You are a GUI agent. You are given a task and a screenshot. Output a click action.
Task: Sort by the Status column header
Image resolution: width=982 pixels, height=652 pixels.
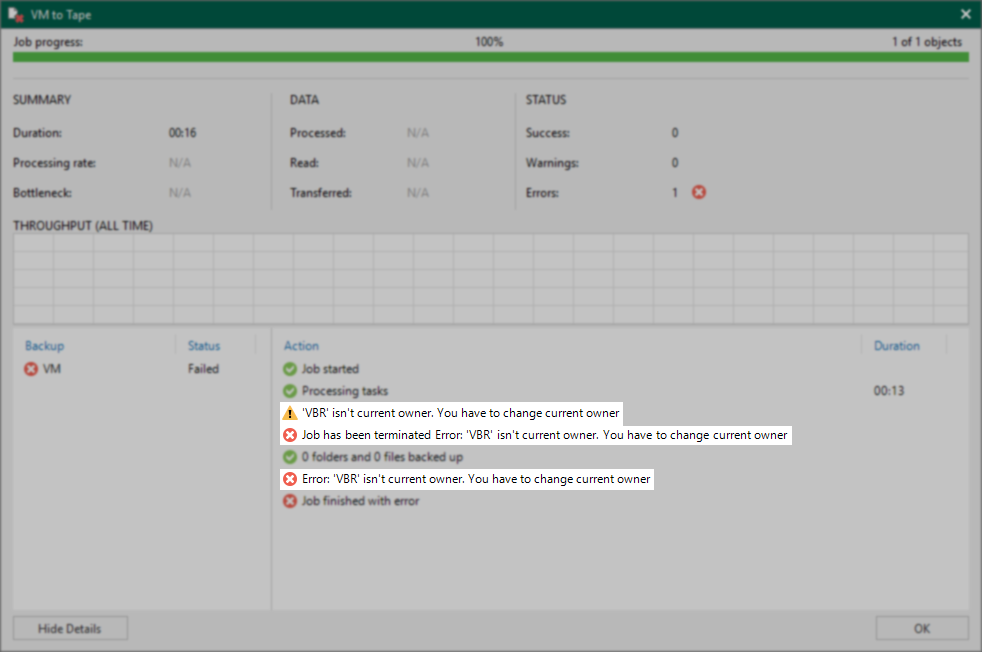click(204, 346)
